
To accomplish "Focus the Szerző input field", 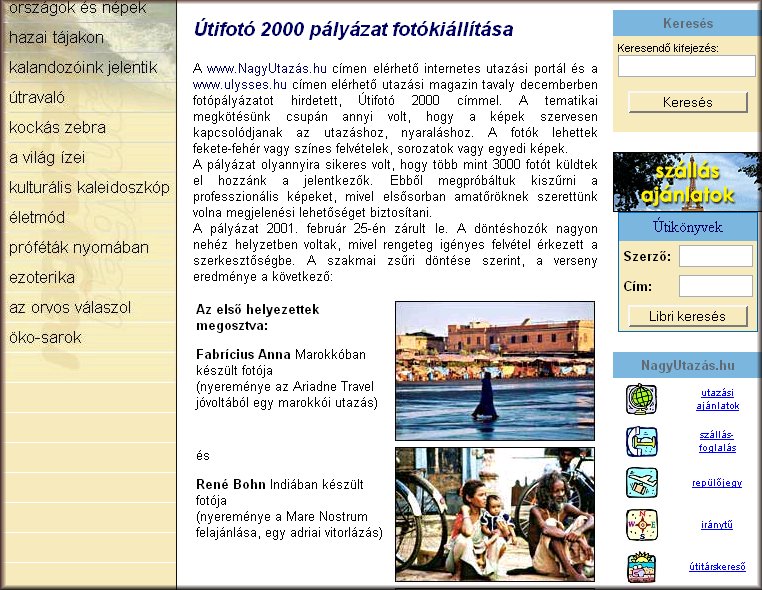I will (x=715, y=256).
